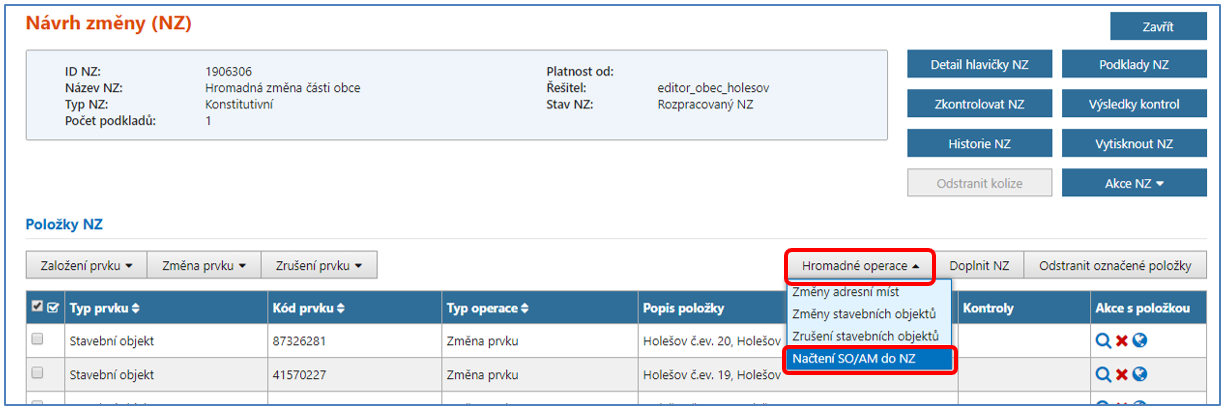Show item 41570227 on map via globe icon
This screenshot has width=1226, height=409.
point(1139,374)
